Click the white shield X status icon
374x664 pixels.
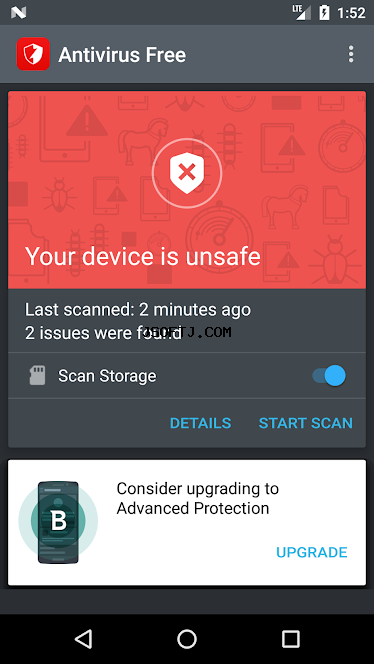[x=186, y=172]
